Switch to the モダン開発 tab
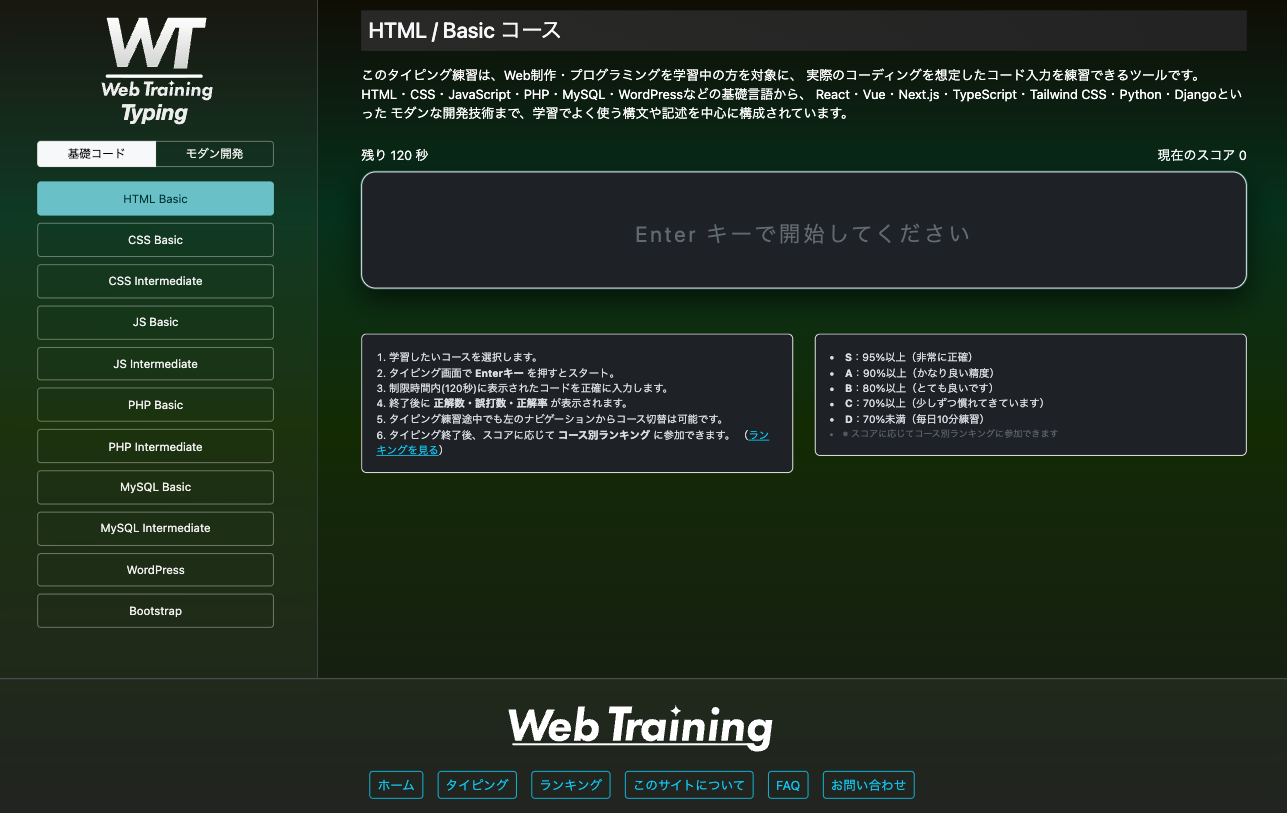Image resolution: width=1287 pixels, height=813 pixels. (215, 154)
